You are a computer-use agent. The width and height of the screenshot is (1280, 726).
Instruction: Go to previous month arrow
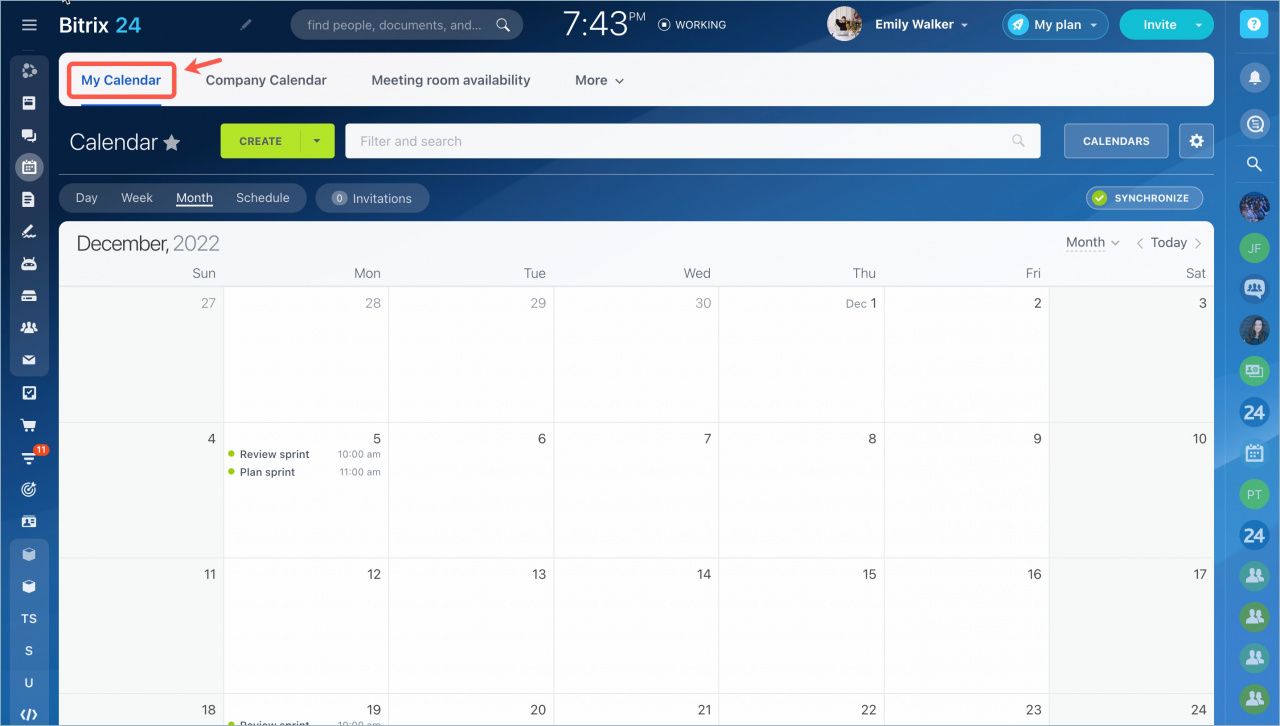pyautogui.click(x=1139, y=243)
